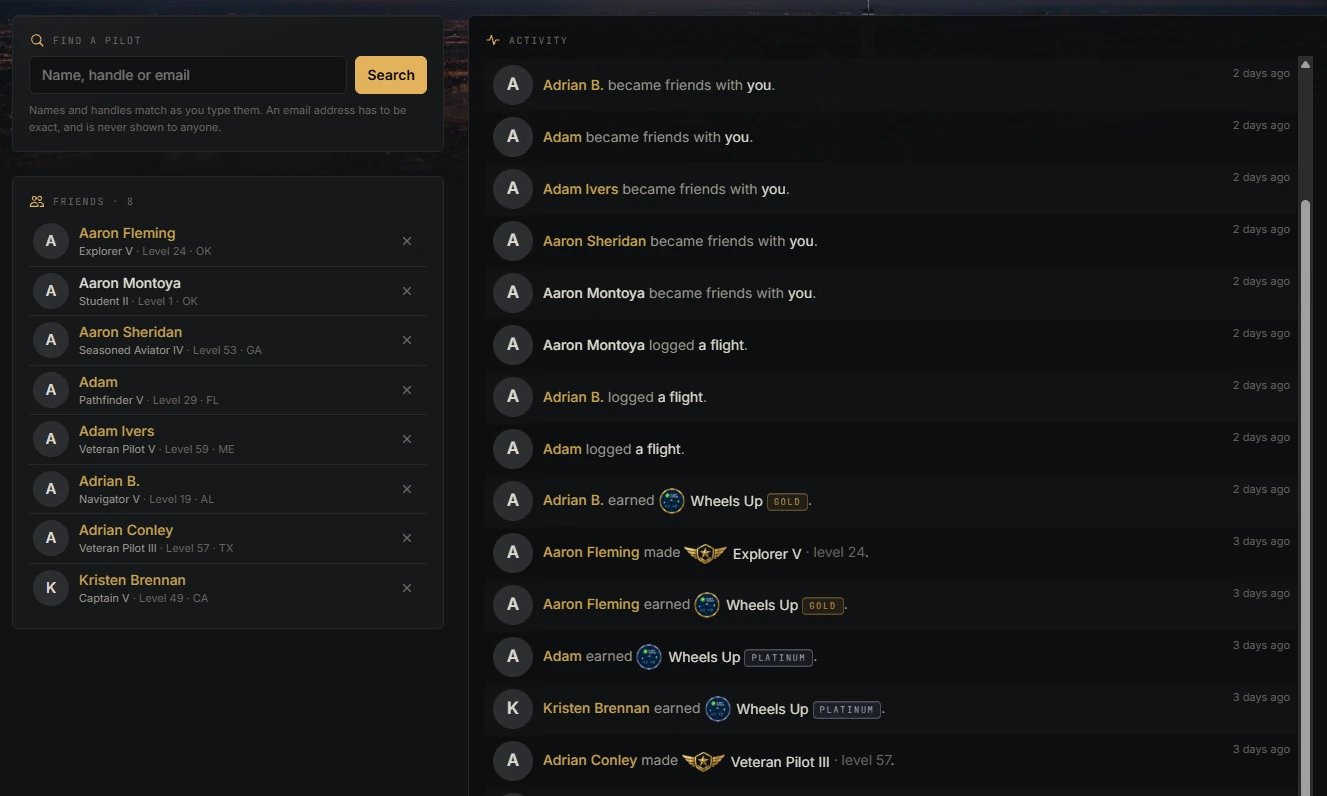Click the remove icon for Adrian B.
Viewport: 1327px width, 796px height.
(x=407, y=489)
